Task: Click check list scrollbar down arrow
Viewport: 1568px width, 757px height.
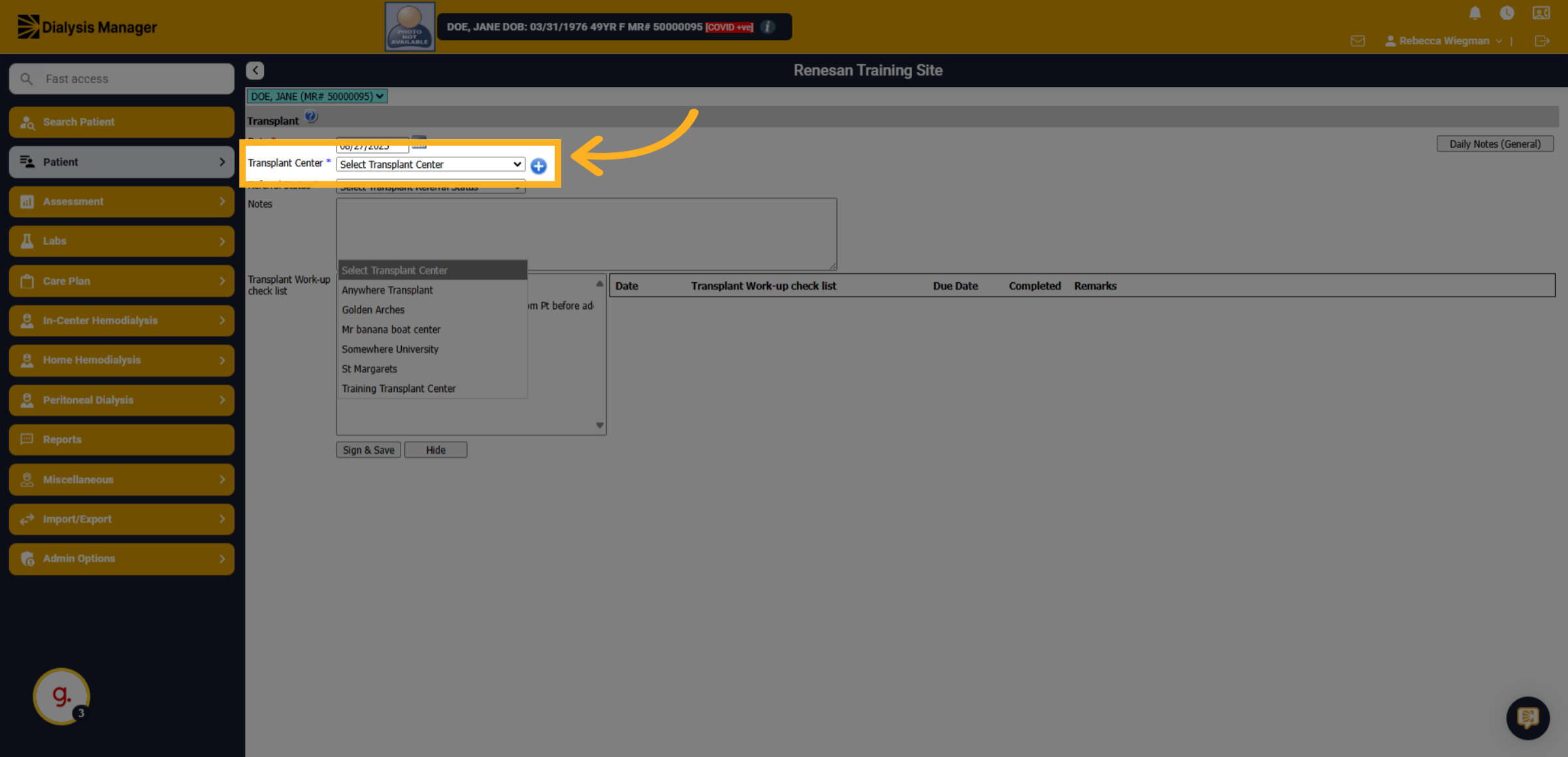Action: pyautogui.click(x=600, y=426)
